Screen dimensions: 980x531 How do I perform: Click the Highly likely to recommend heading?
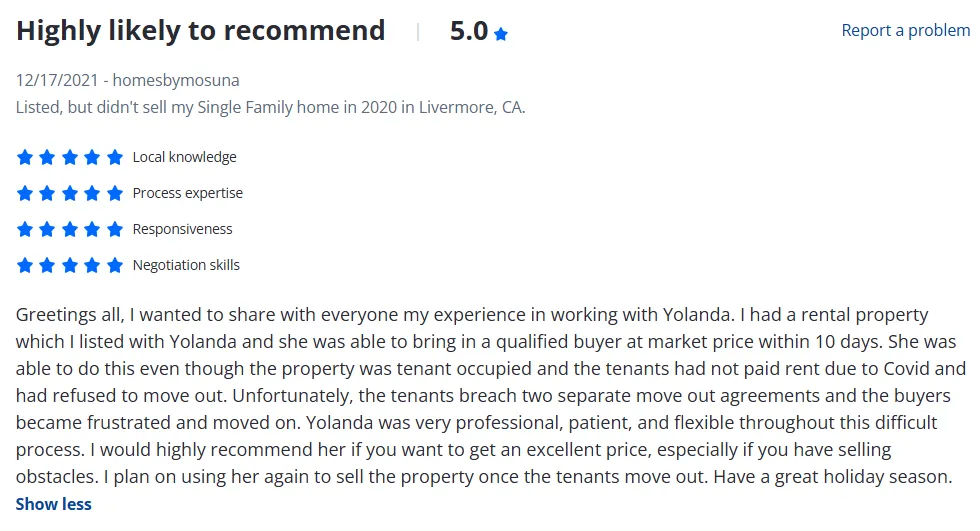tap(200, 31)
